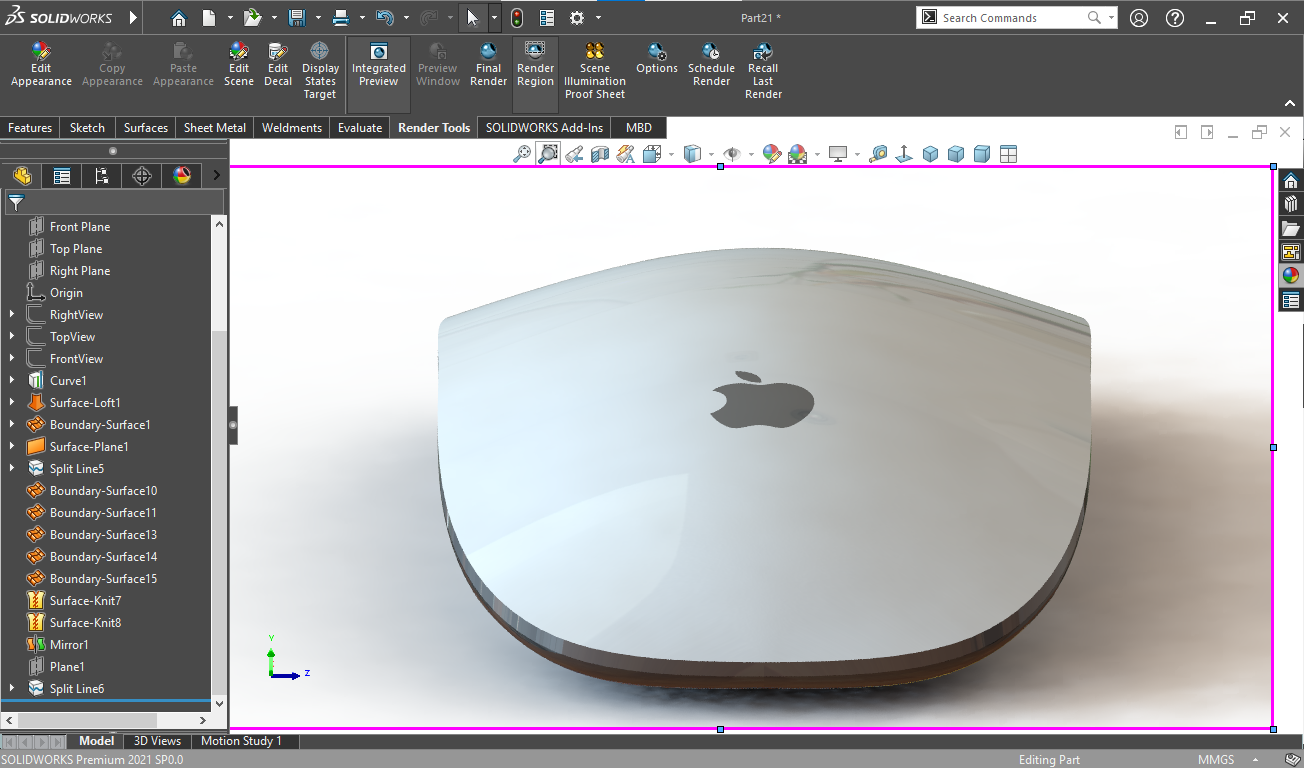Image resolution: width=1304 pixels, height=768 pixels.
Task: Open the Motion Study 1 tab
Action: 241,741
